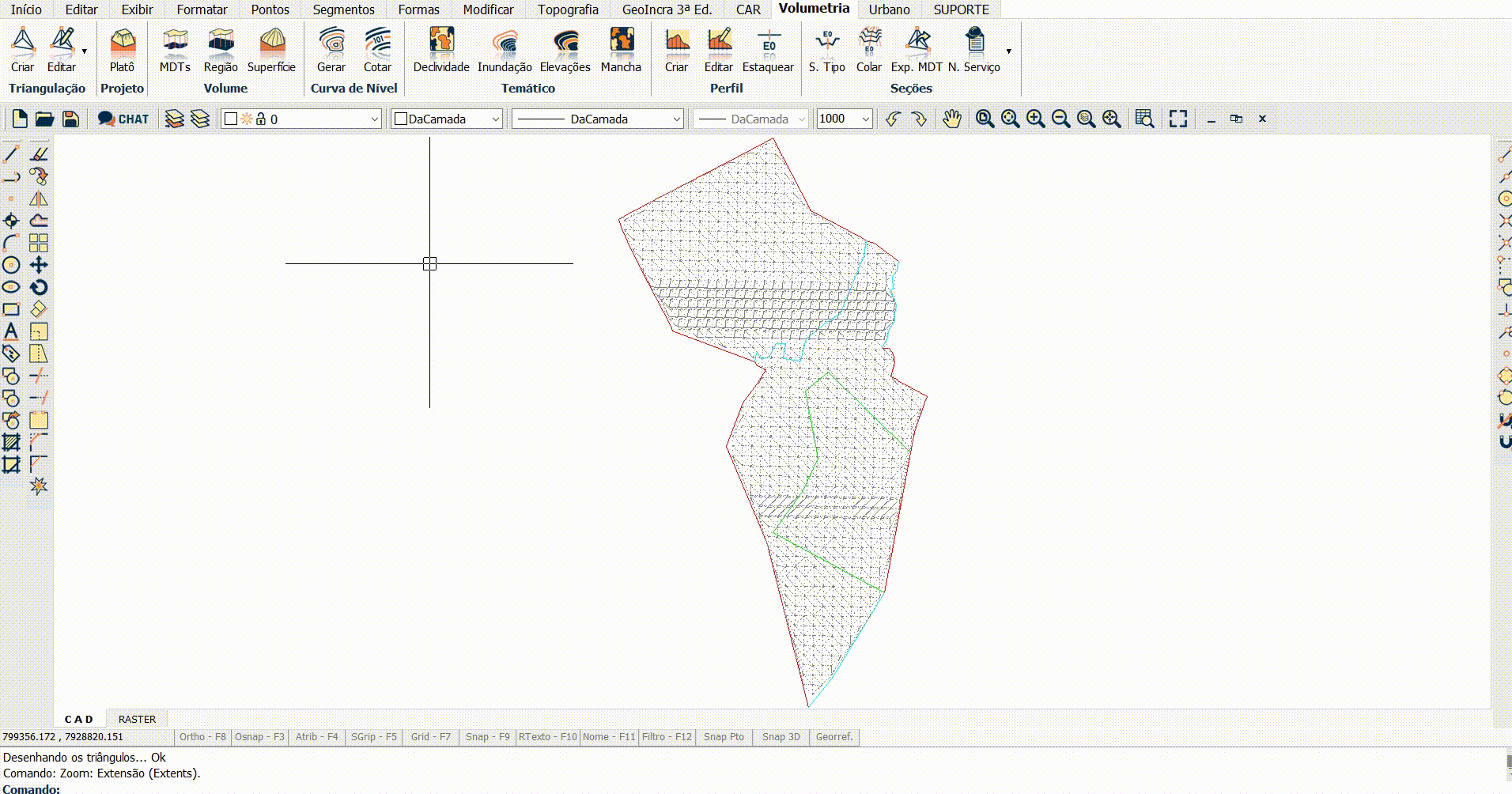This screenshot has height=794, width=1512.
Task: Toggle Ortho - F8 mode
Action: [202, 737]
